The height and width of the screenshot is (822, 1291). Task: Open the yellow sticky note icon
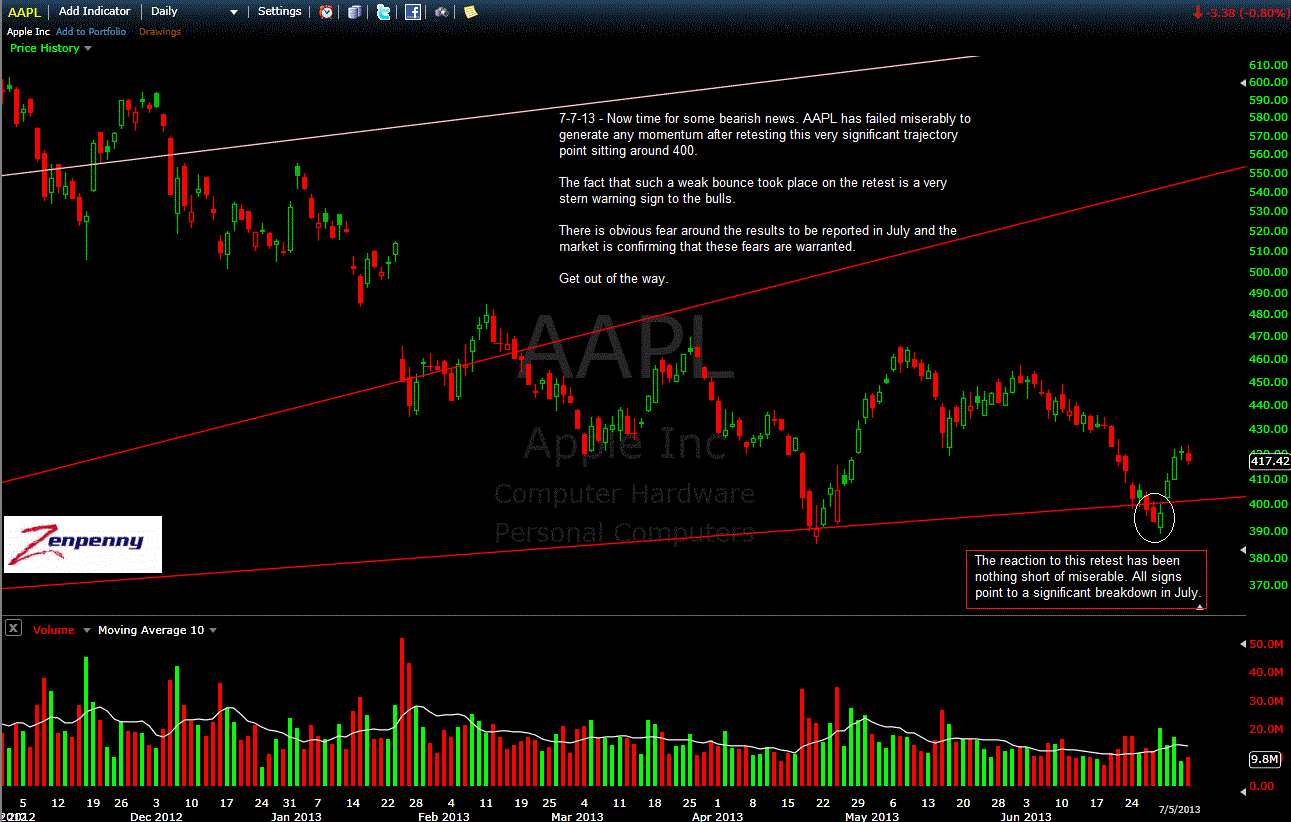470,12
